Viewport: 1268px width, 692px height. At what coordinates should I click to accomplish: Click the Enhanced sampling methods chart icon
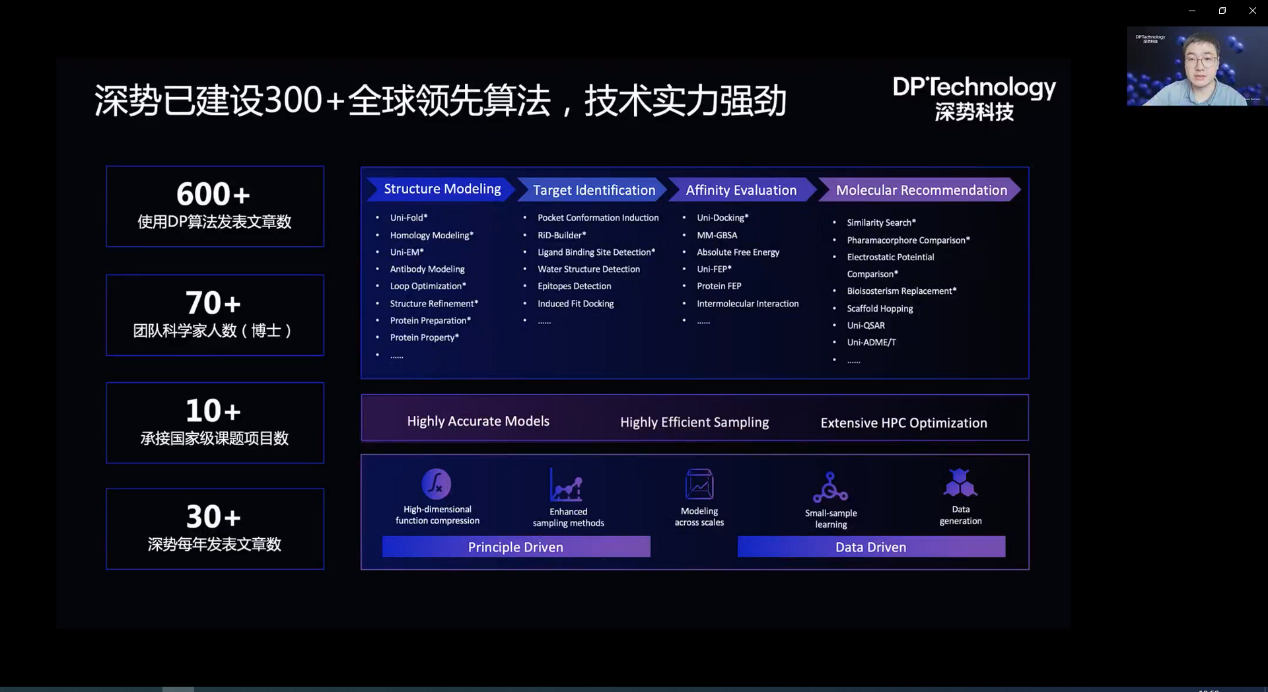[566, 486]
